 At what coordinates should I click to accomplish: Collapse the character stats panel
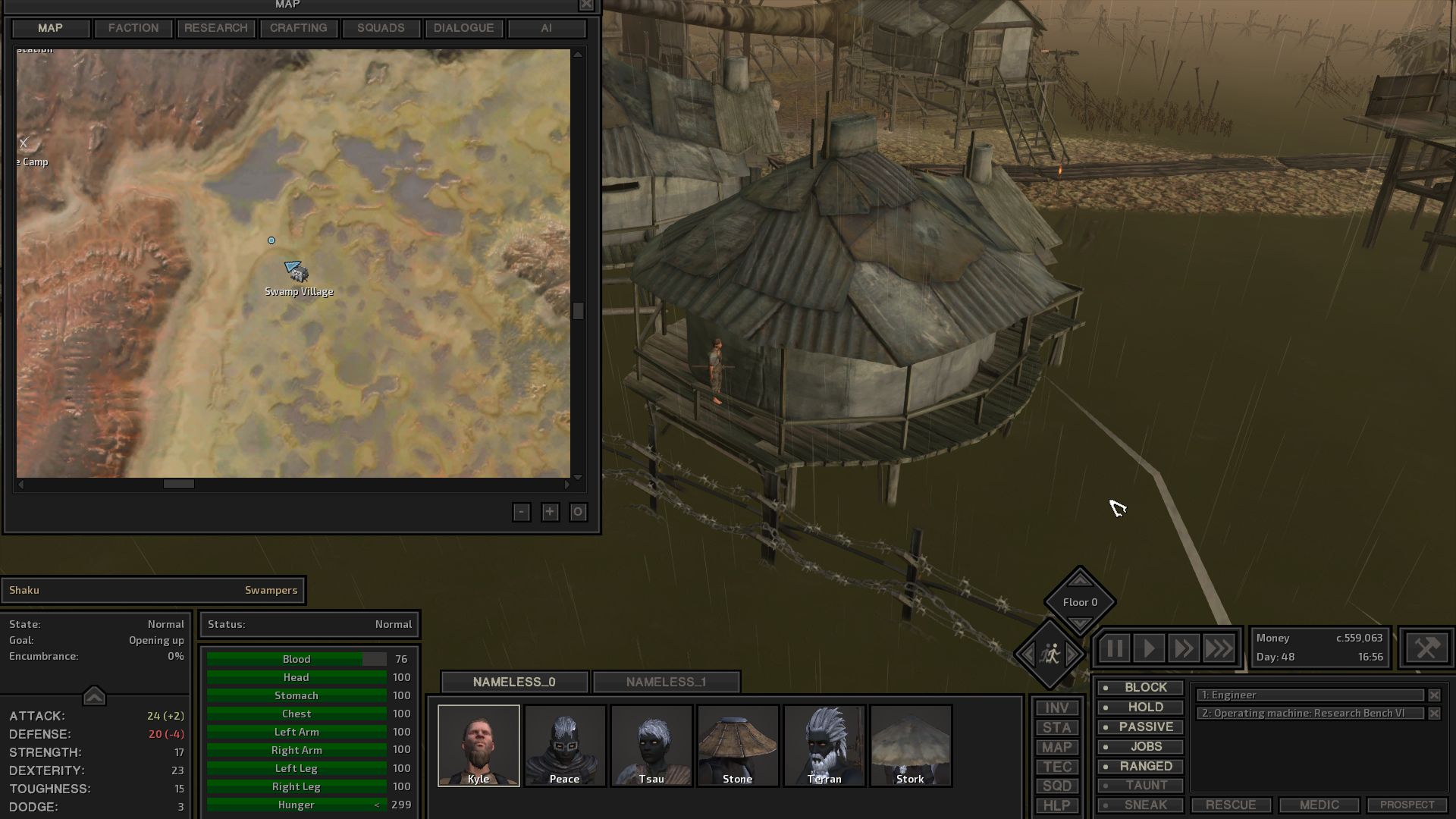coord(94,695)
